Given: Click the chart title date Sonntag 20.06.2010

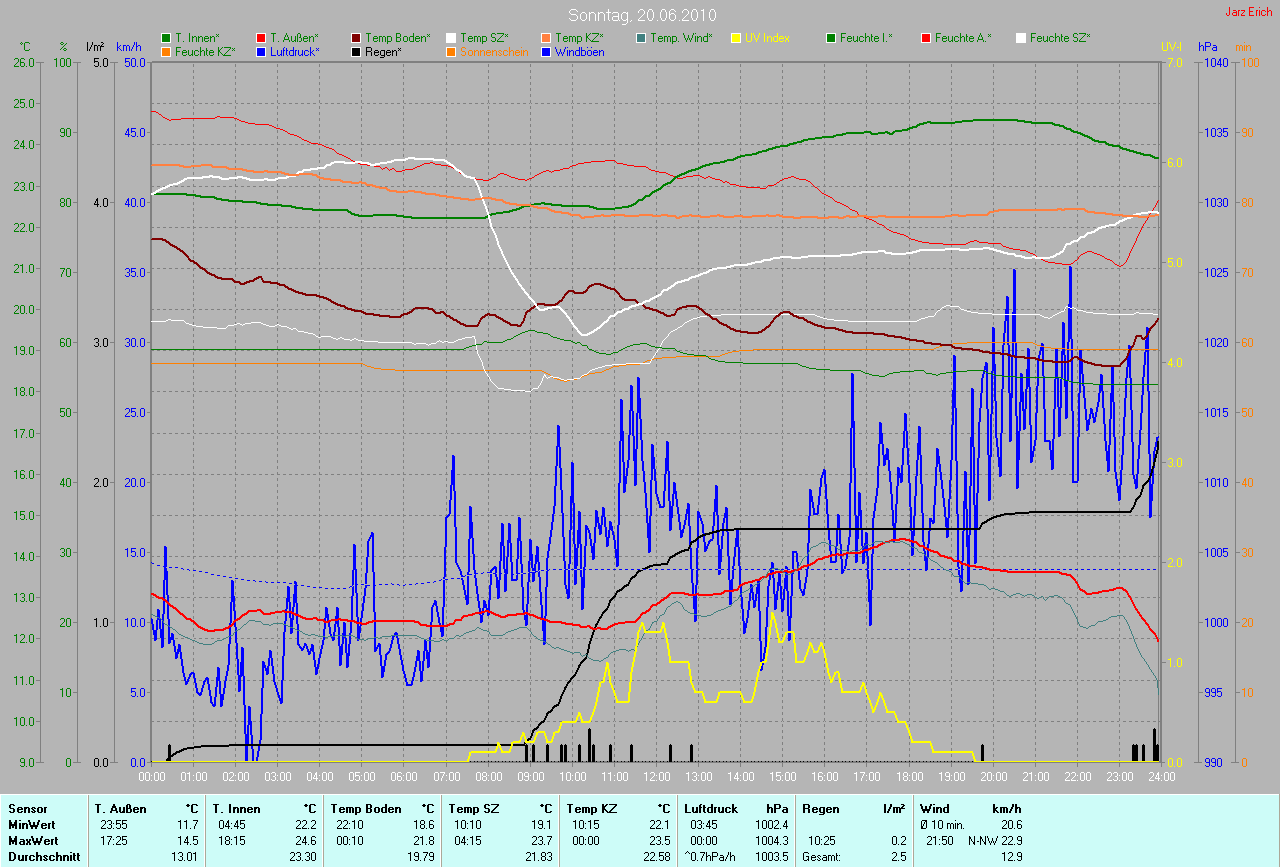Looking at the screenshot, I should [x=639, y=15].
